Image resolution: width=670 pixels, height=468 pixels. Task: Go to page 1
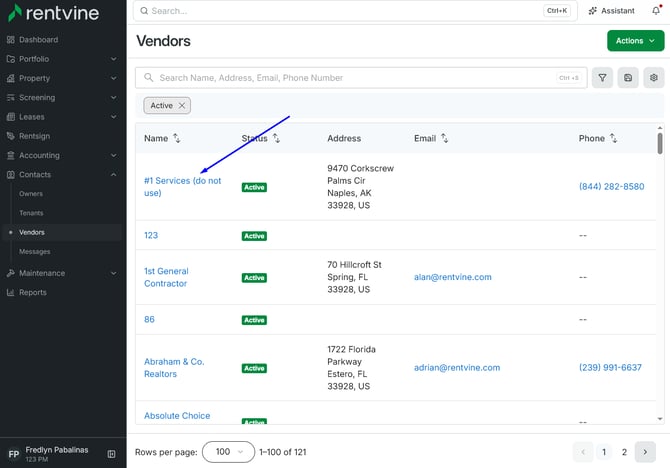604,452
